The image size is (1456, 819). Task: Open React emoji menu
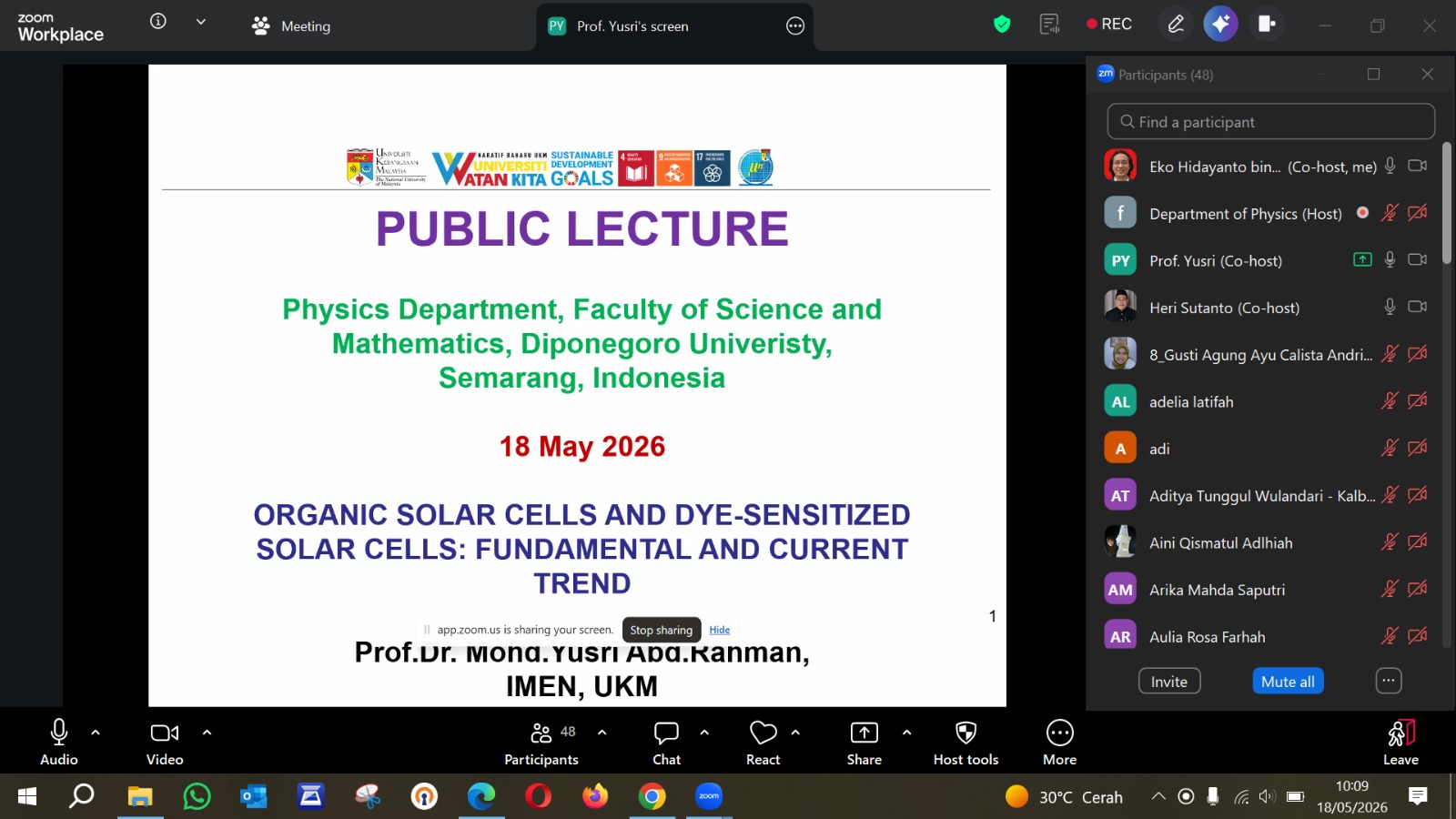(x=763, y=742)
